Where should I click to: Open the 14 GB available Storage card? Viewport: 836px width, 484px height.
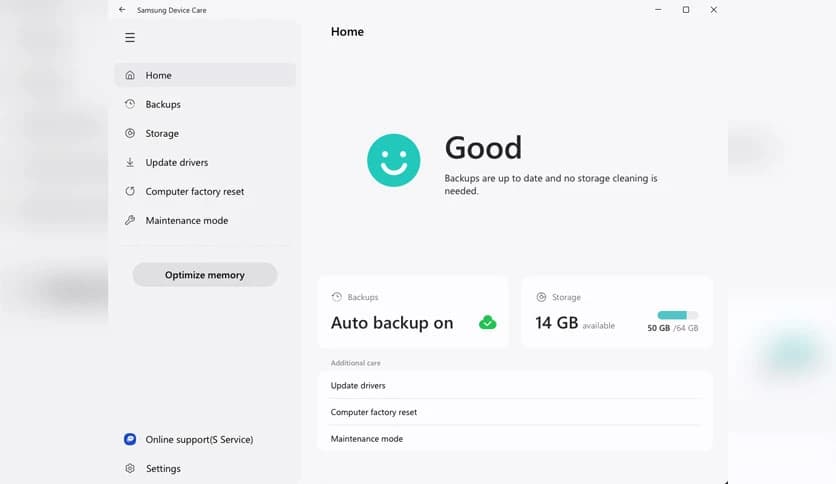617,312
